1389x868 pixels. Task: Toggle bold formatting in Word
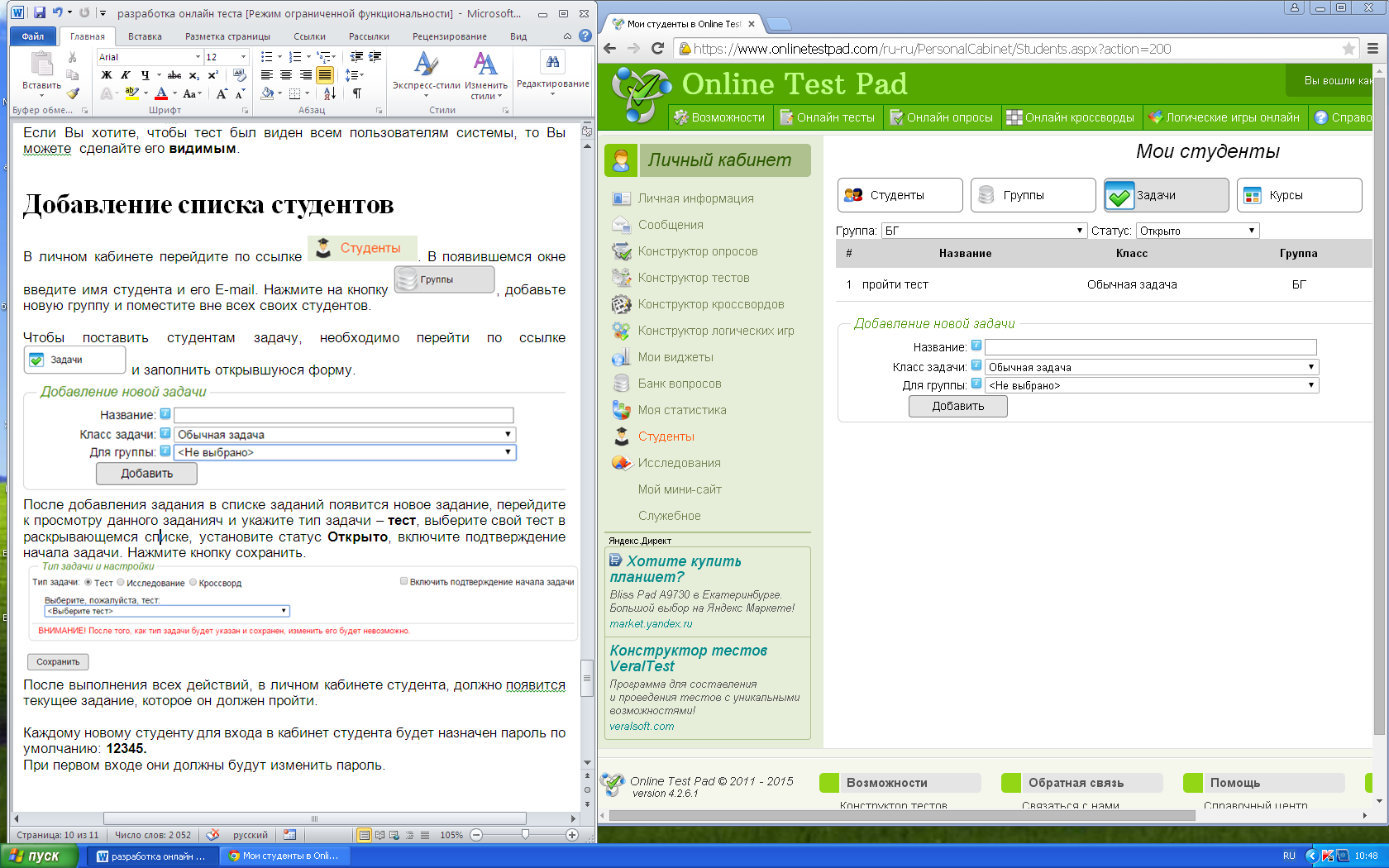107,75
